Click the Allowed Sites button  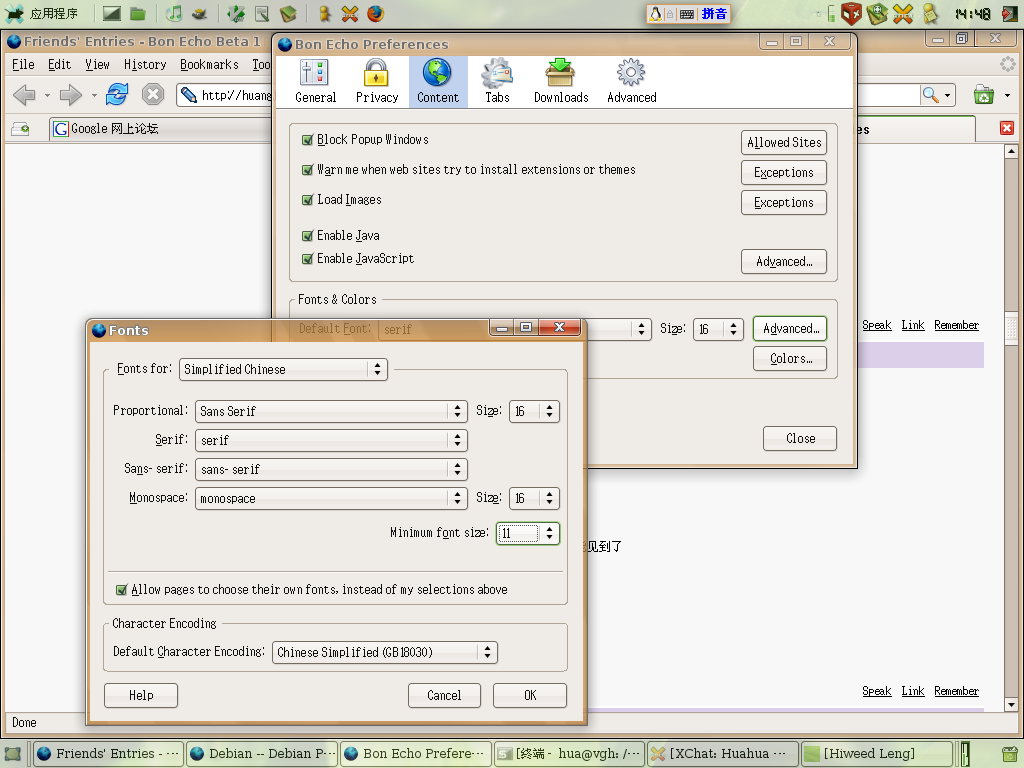(784, 142)
